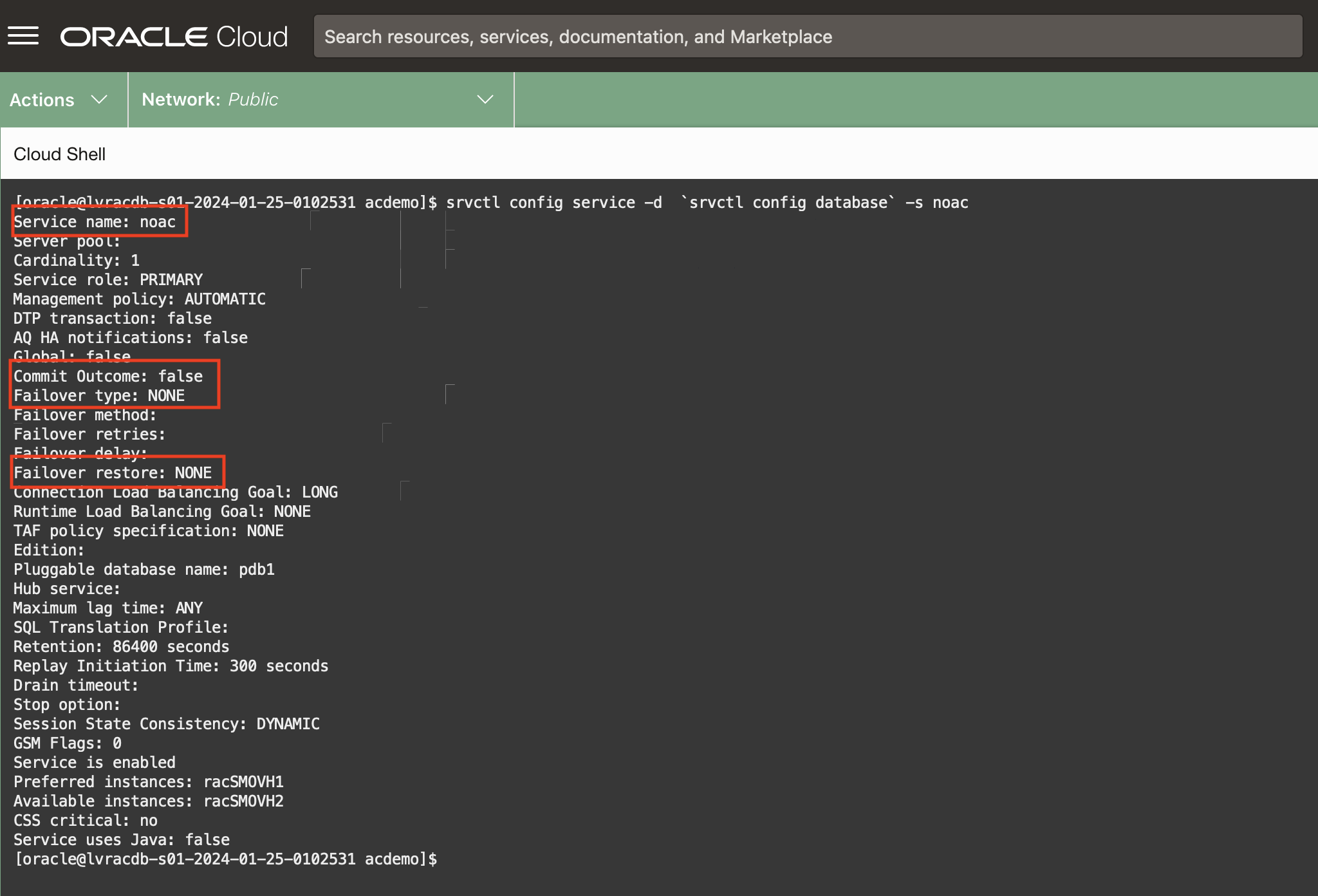Click the Oracle Cloud logo

coord(174,37)
